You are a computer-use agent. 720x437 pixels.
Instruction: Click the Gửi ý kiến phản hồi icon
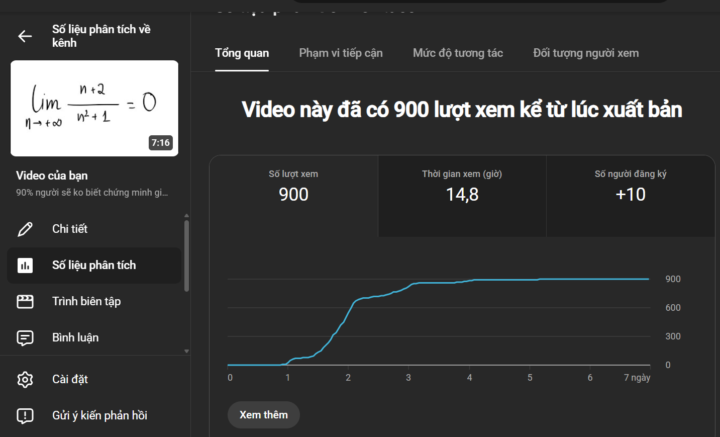(x=25, y=416)
